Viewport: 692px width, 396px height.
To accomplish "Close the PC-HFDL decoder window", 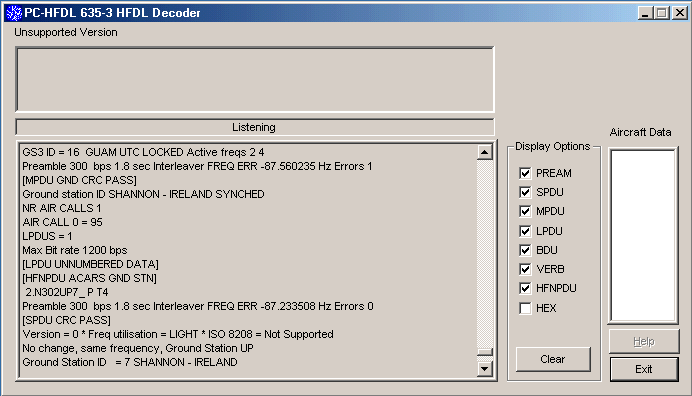I will pos(680,13).
